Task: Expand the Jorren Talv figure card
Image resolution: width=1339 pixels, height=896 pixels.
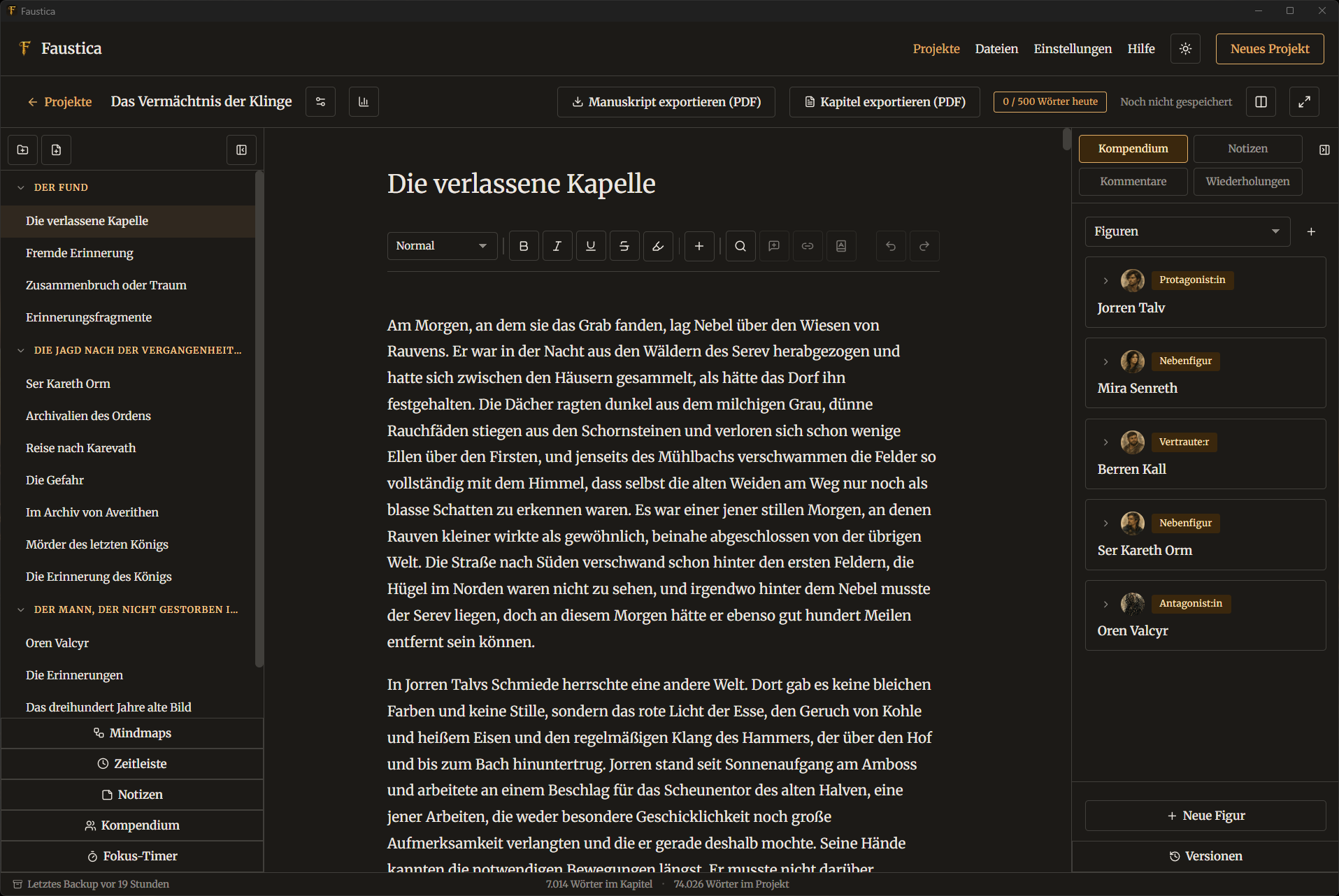Action: click(1105, 280)
